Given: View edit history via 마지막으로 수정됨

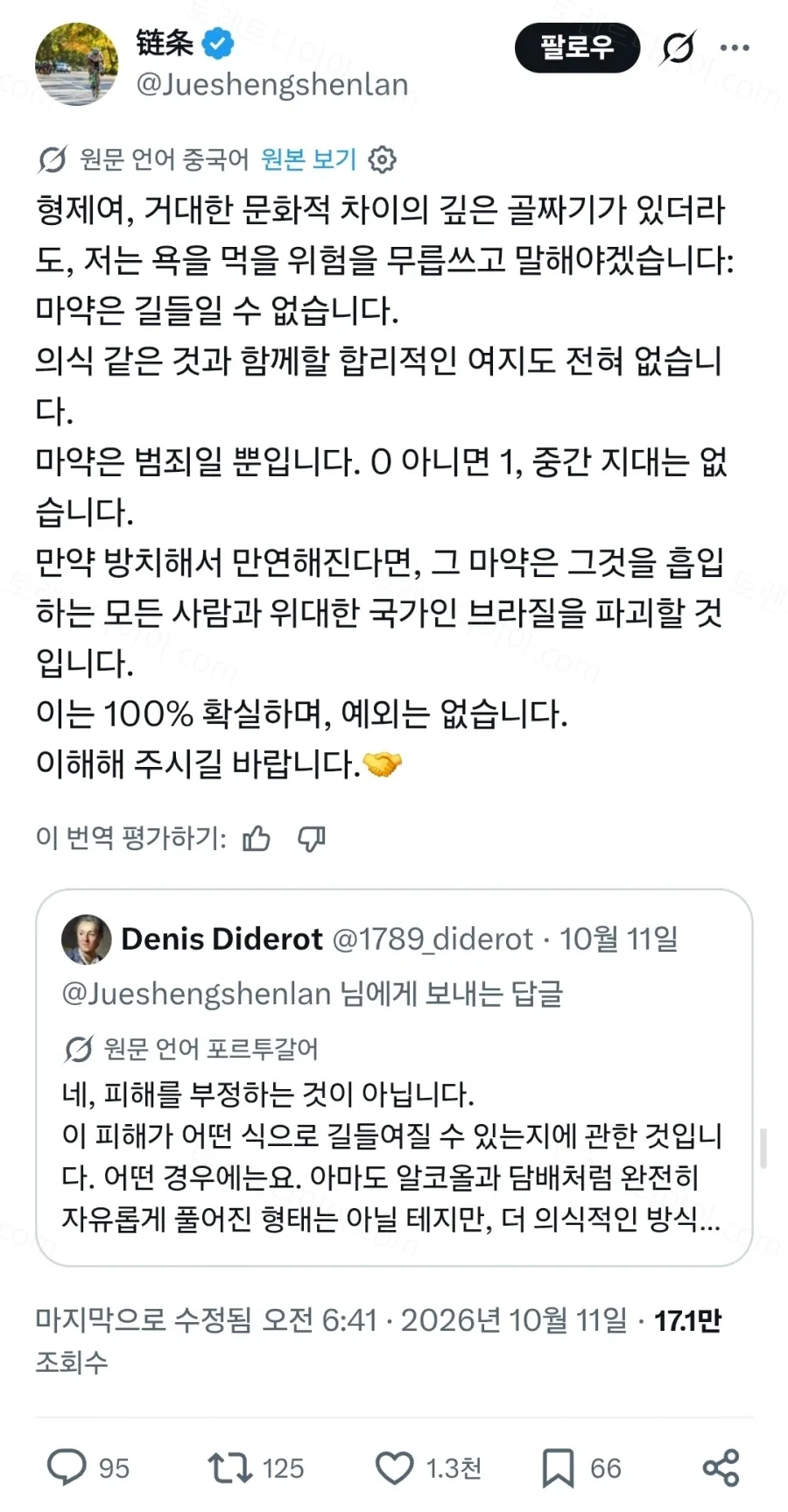Looking at the screenshot, I should click(x=145, y=1319).
